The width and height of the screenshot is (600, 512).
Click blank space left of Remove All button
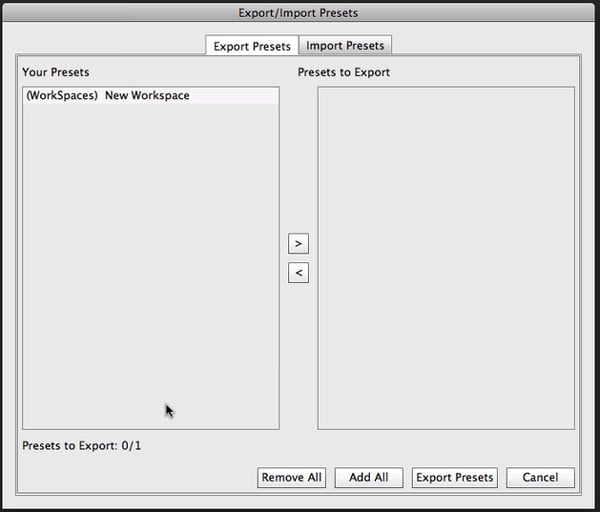pos(140,478)
